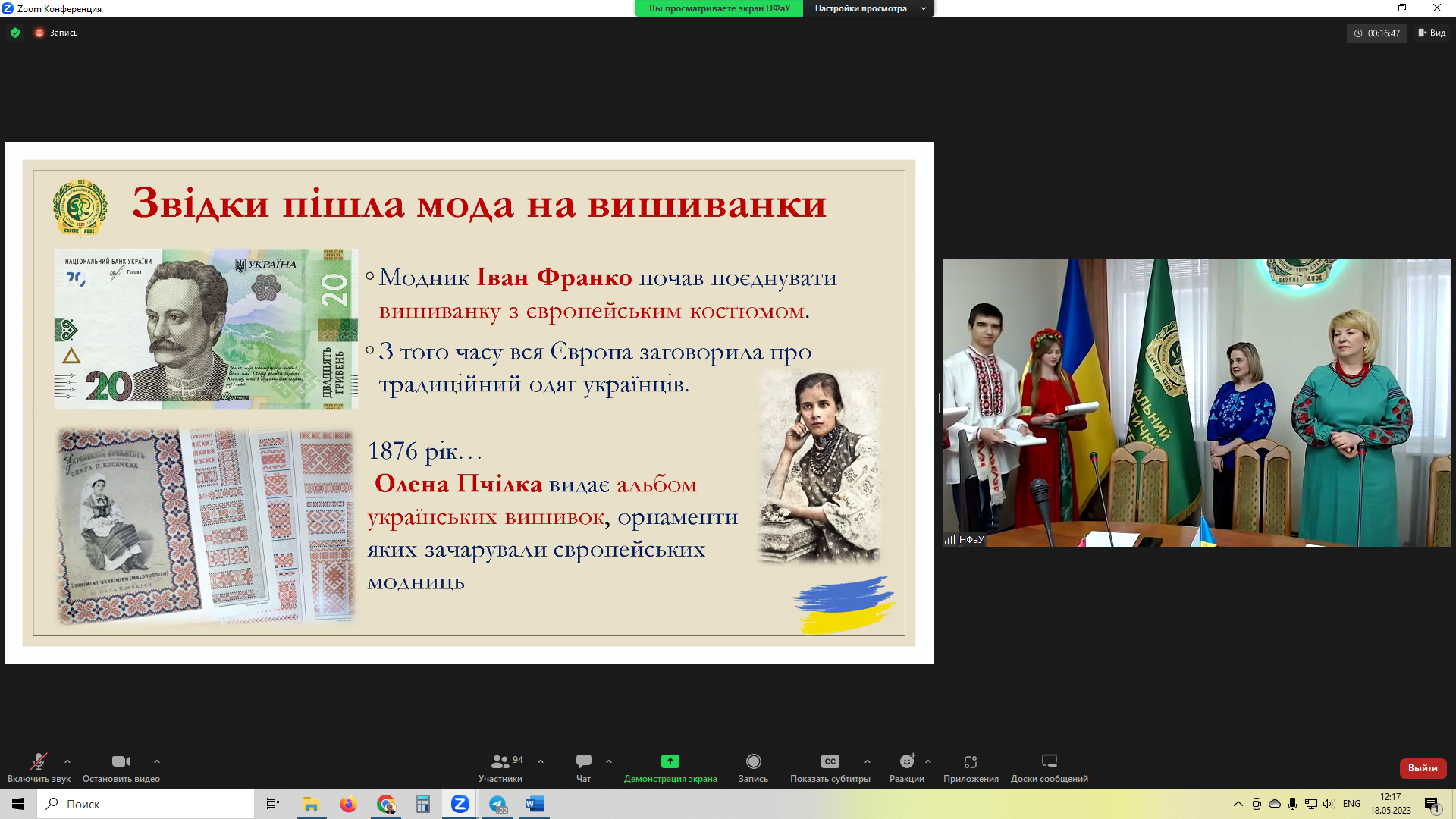
Task: Unmute microphone with Включить звук button
Action: pos(39,767)
